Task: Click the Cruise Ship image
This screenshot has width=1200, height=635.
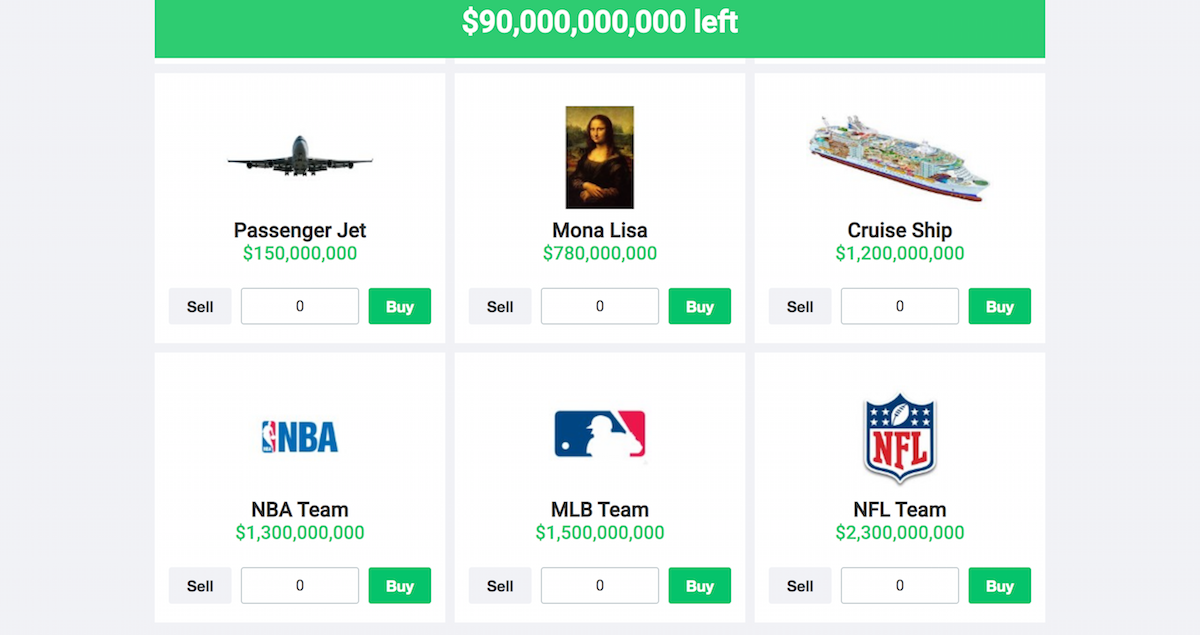Action: 898,155
